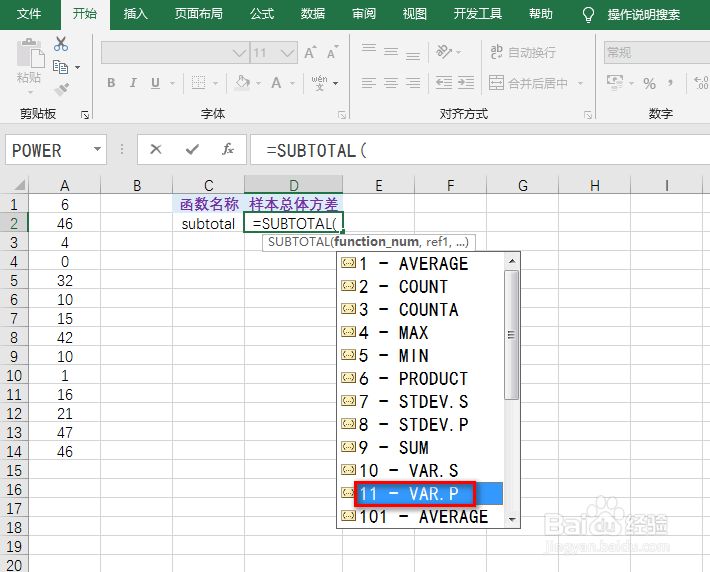Switch to the 插入 tab
This screenshot has height=572, width=710.
click(136, 14)
